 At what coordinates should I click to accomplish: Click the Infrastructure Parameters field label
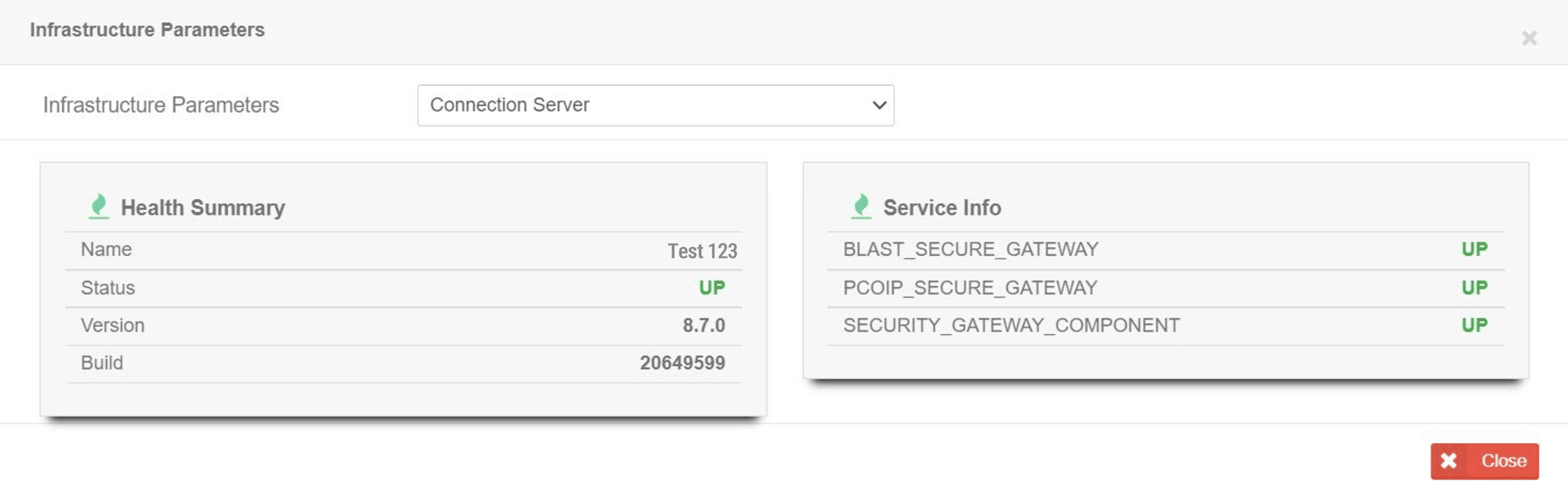click(161, 105)
